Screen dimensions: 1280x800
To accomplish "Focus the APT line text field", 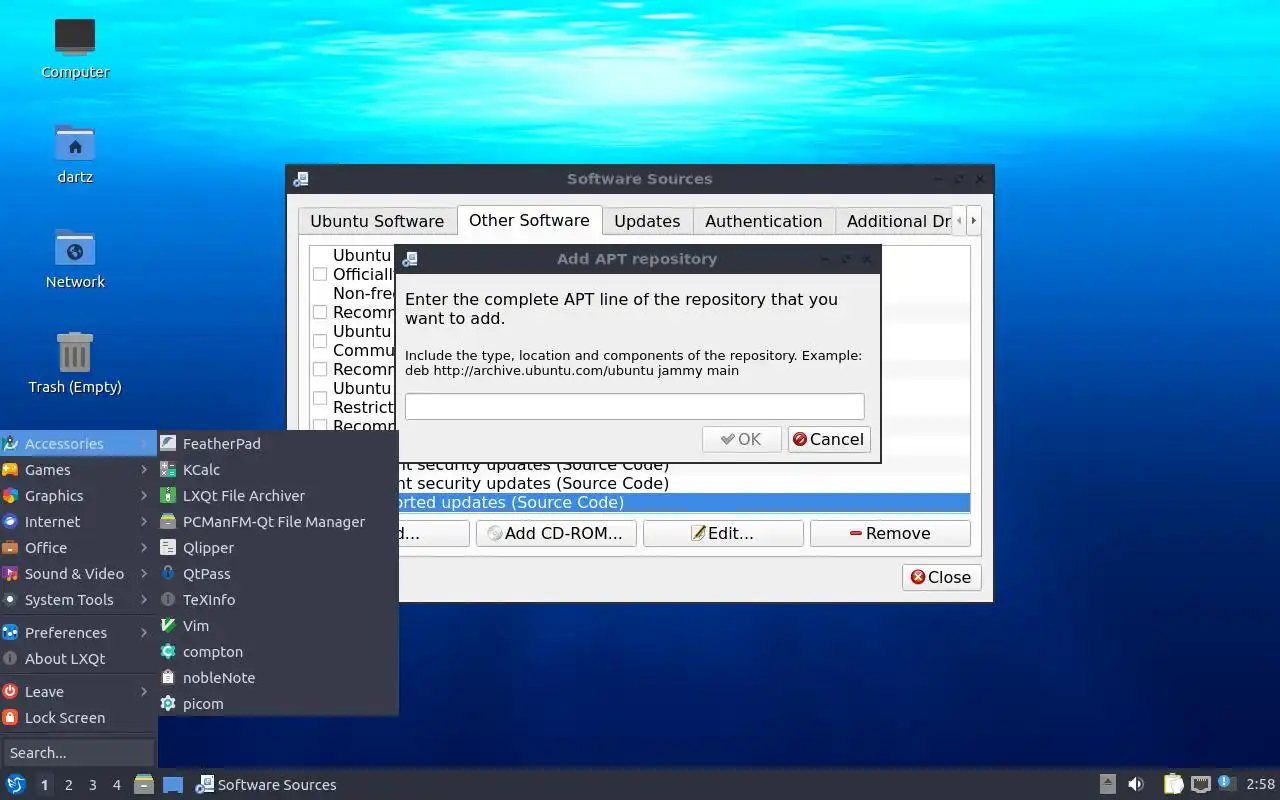I will point(635,406).
